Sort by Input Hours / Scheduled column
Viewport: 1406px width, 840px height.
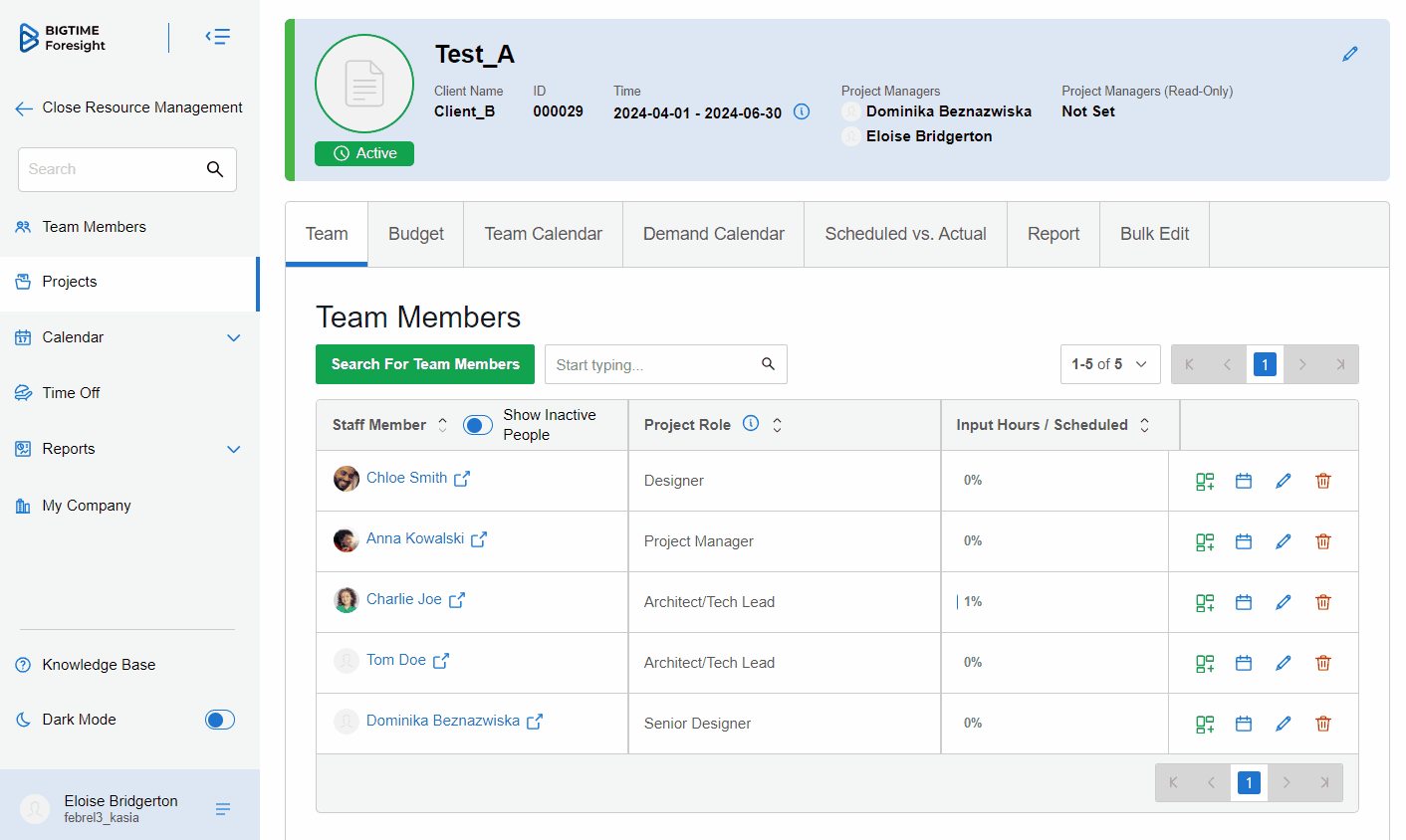click(1144, 425)
